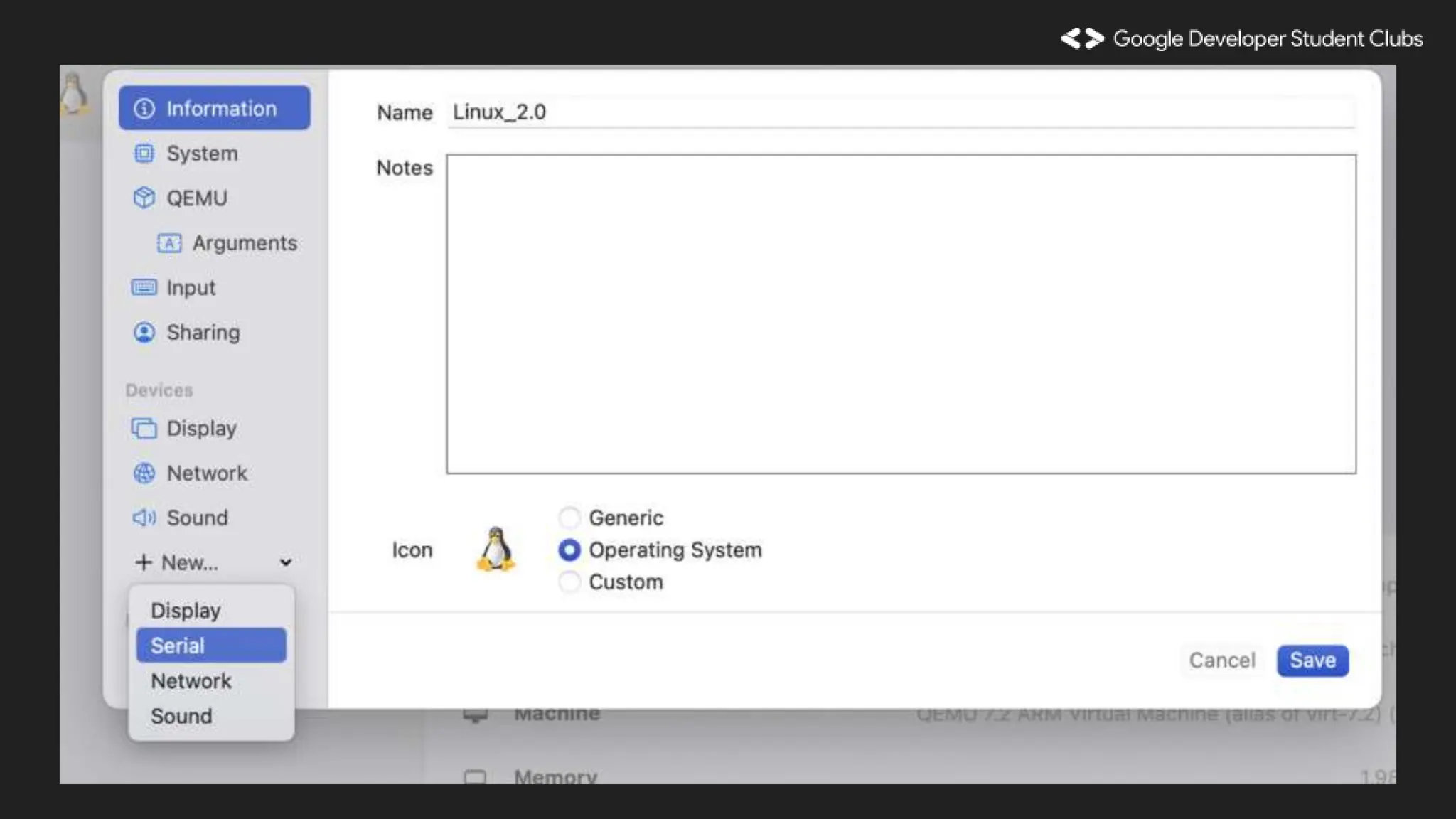Pick Sound from the New device popup
Screen dimensions: 1456x819
181,716
